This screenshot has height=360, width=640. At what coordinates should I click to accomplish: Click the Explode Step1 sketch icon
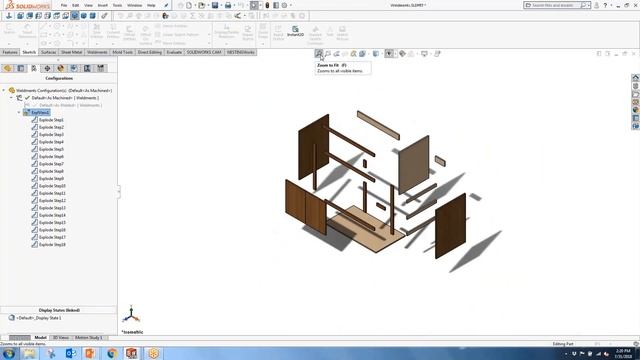pos(35,120)
